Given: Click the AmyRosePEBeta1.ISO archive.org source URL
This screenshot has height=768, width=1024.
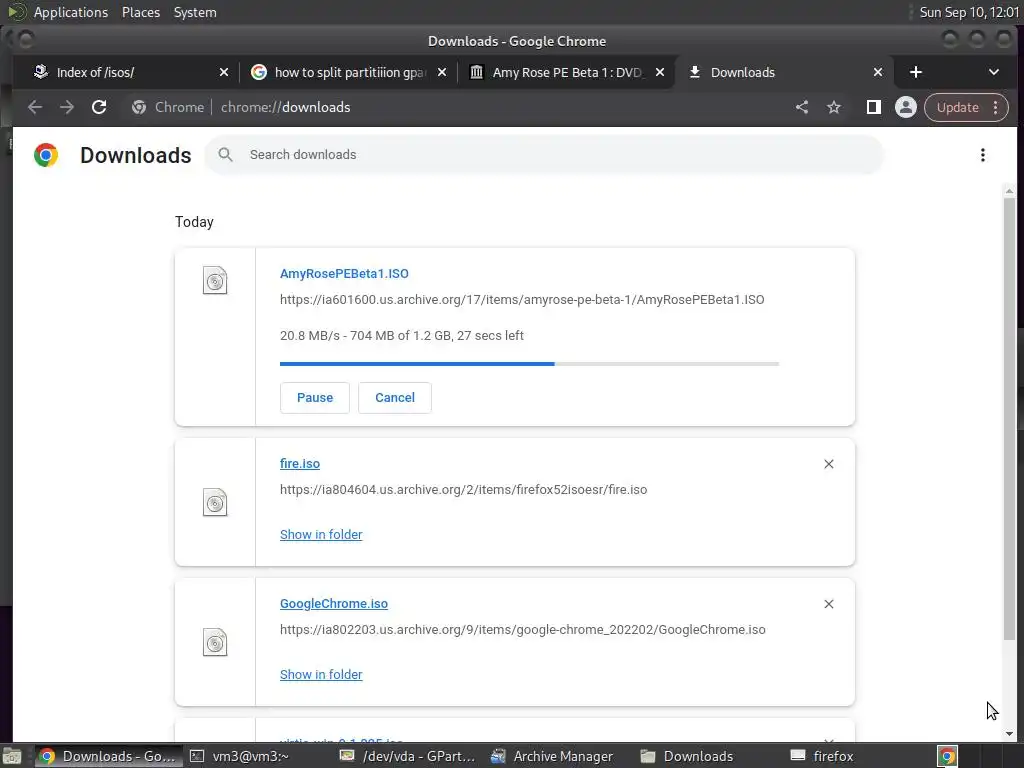Looking at the screenshot, I should pos(522,300).
